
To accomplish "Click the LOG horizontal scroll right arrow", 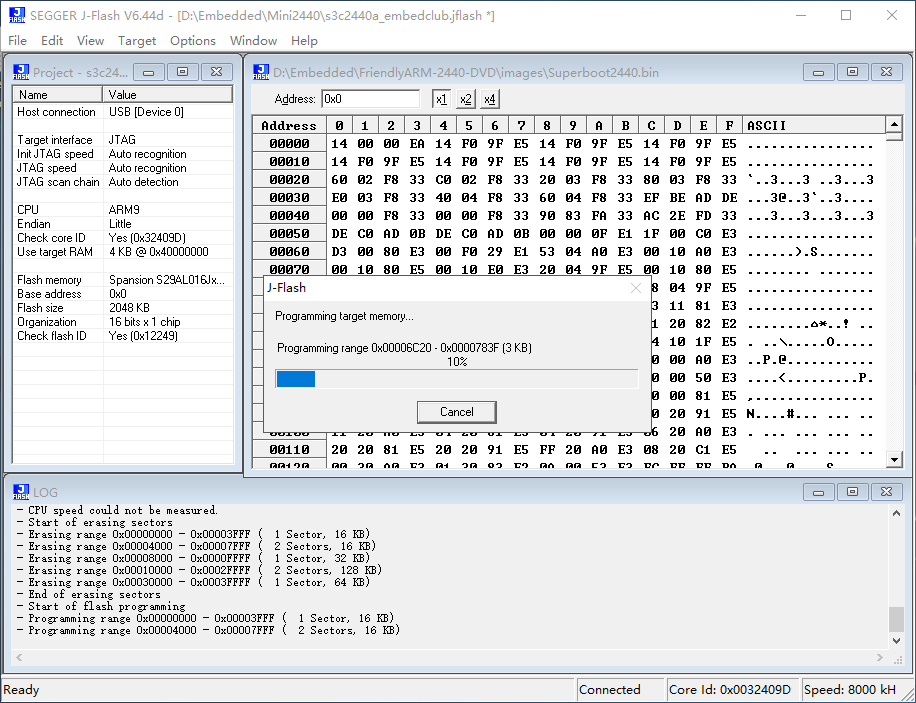I will (x=880, y=658).
